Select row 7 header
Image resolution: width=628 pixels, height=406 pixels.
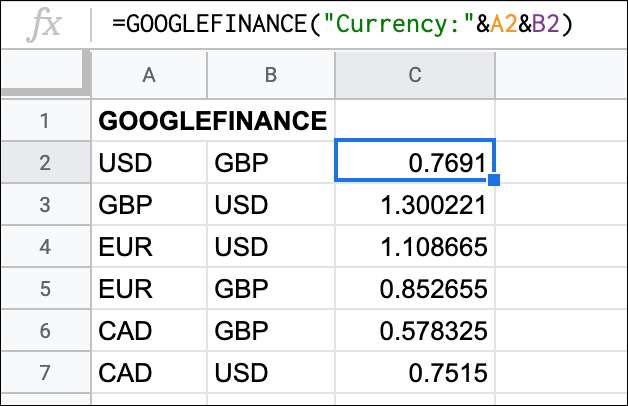(x=45, y=372)
